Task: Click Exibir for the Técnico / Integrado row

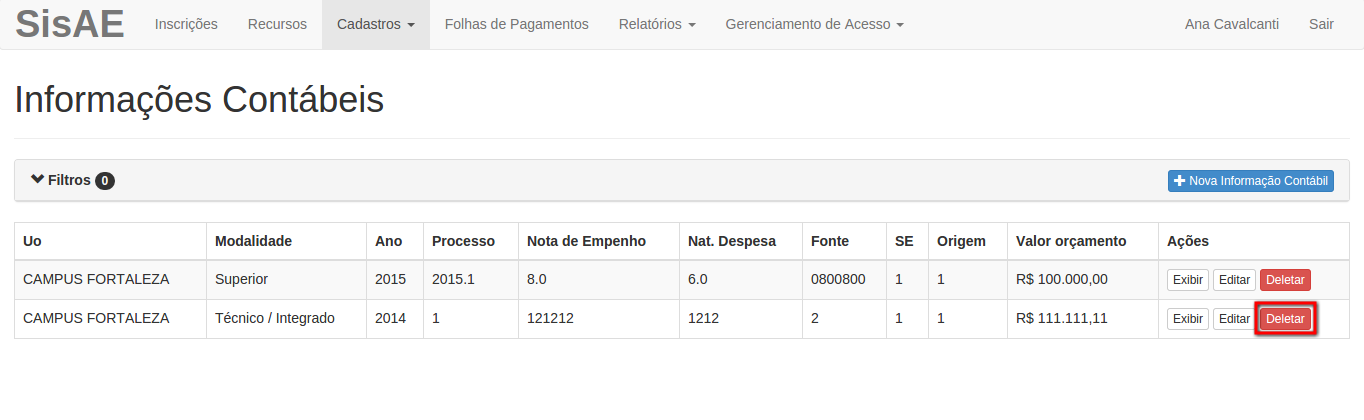Action: click(1188, 319)
